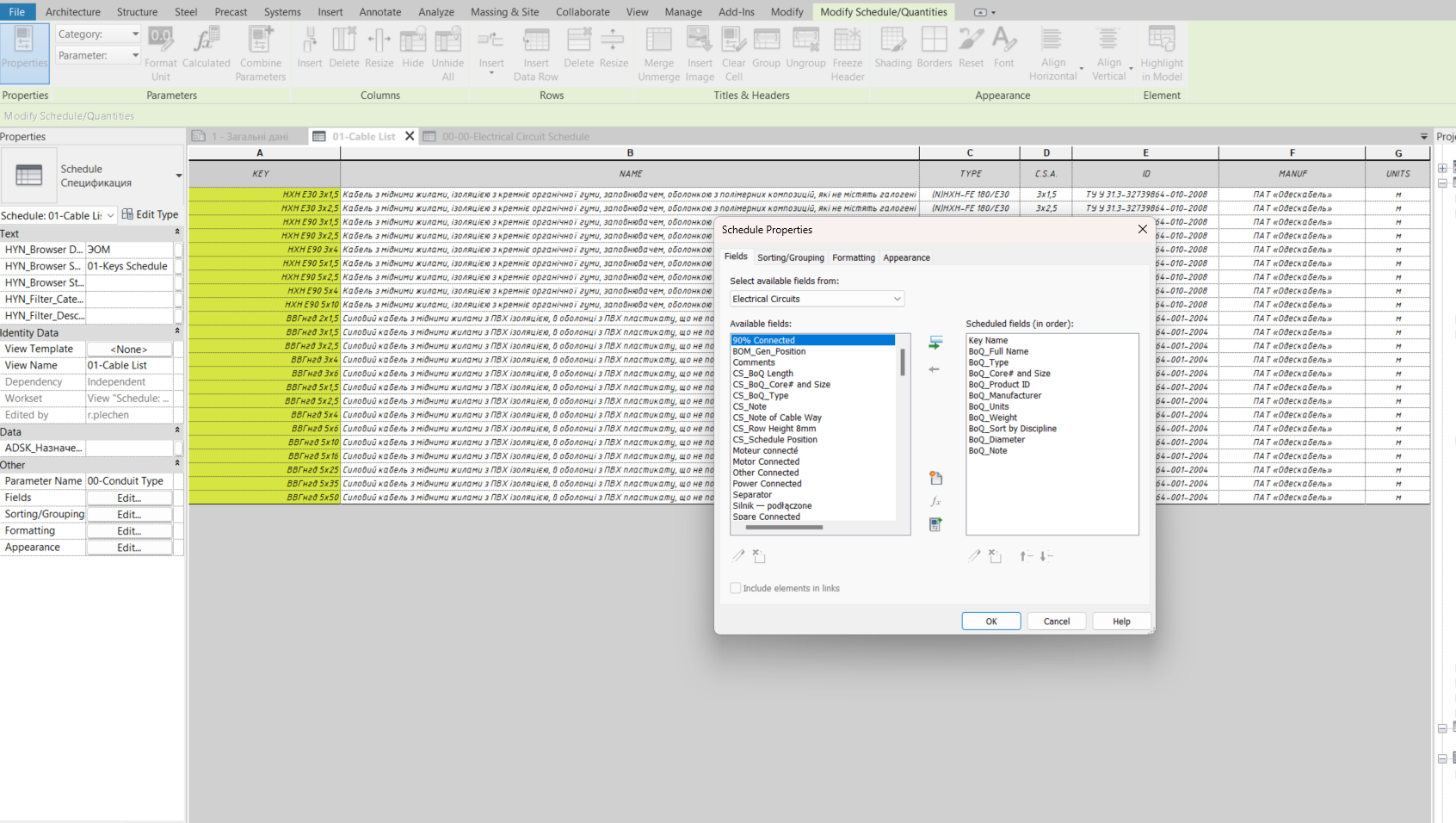
Task: Click the Move parameter up icon
Action: point(1025,556)
